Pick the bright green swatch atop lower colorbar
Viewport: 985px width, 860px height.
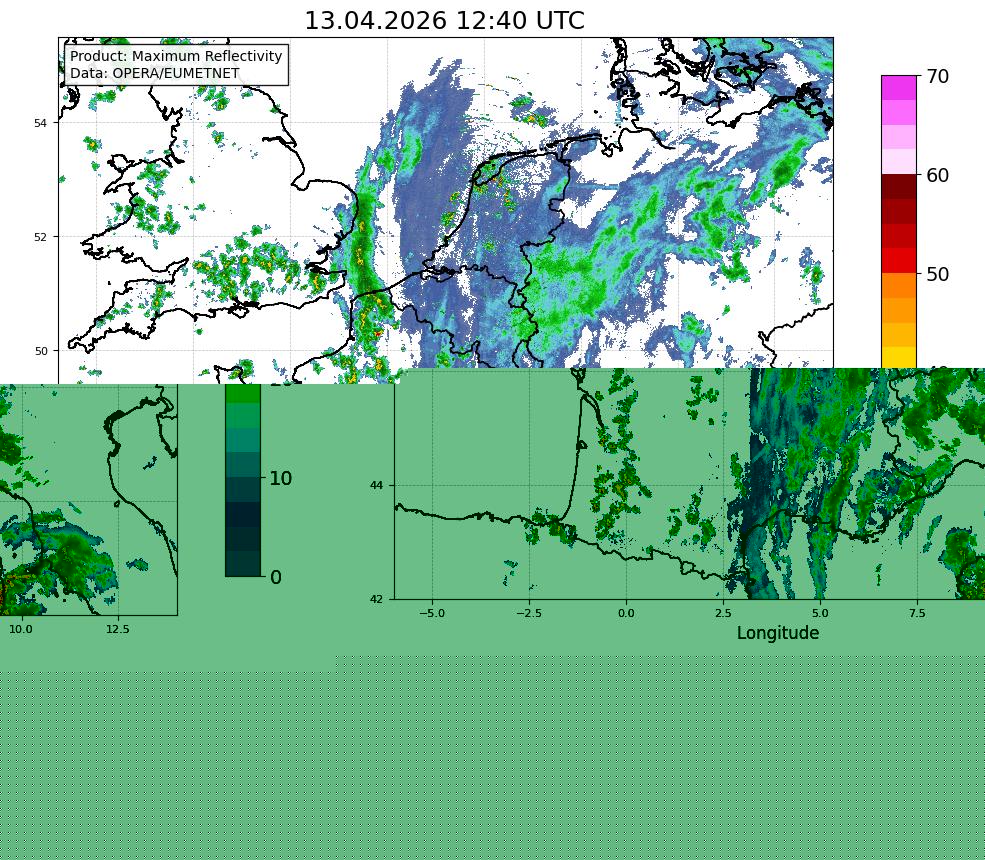[x=242, y=393]
